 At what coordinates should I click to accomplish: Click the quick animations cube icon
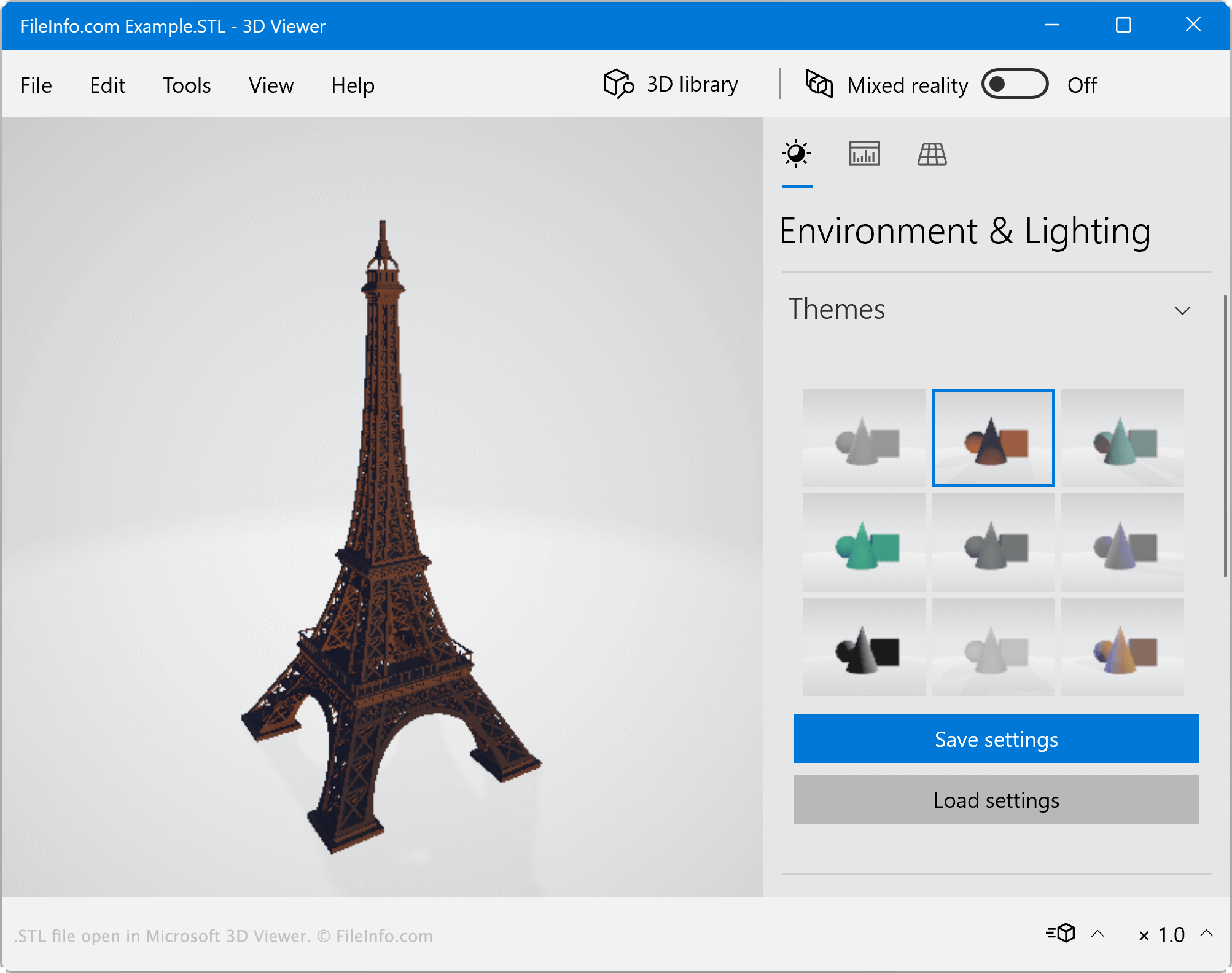click(x=1061, y=933)
